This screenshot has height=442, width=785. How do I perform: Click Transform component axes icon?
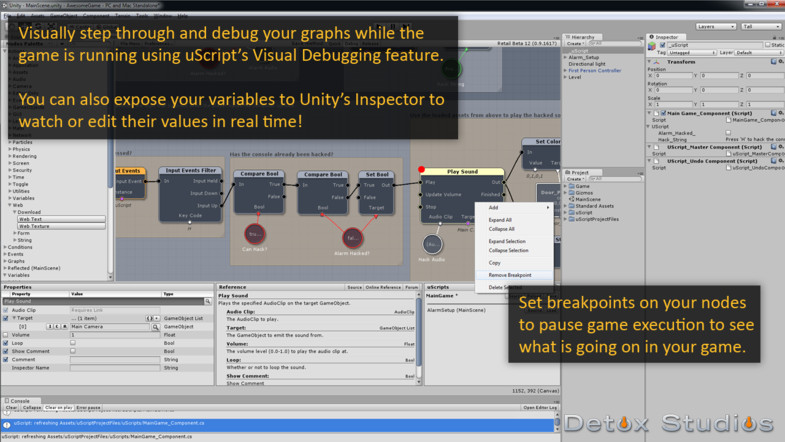click(657, 62)
